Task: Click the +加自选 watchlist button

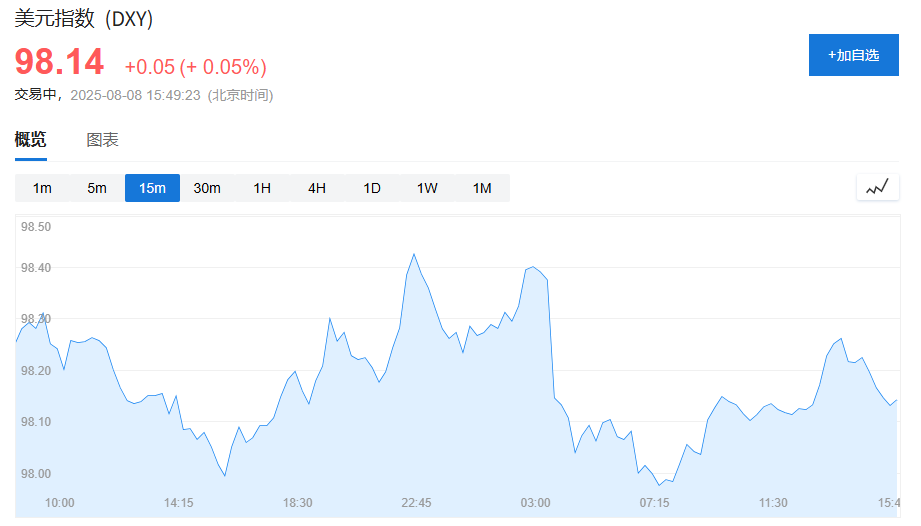Action: coord(853,55)
